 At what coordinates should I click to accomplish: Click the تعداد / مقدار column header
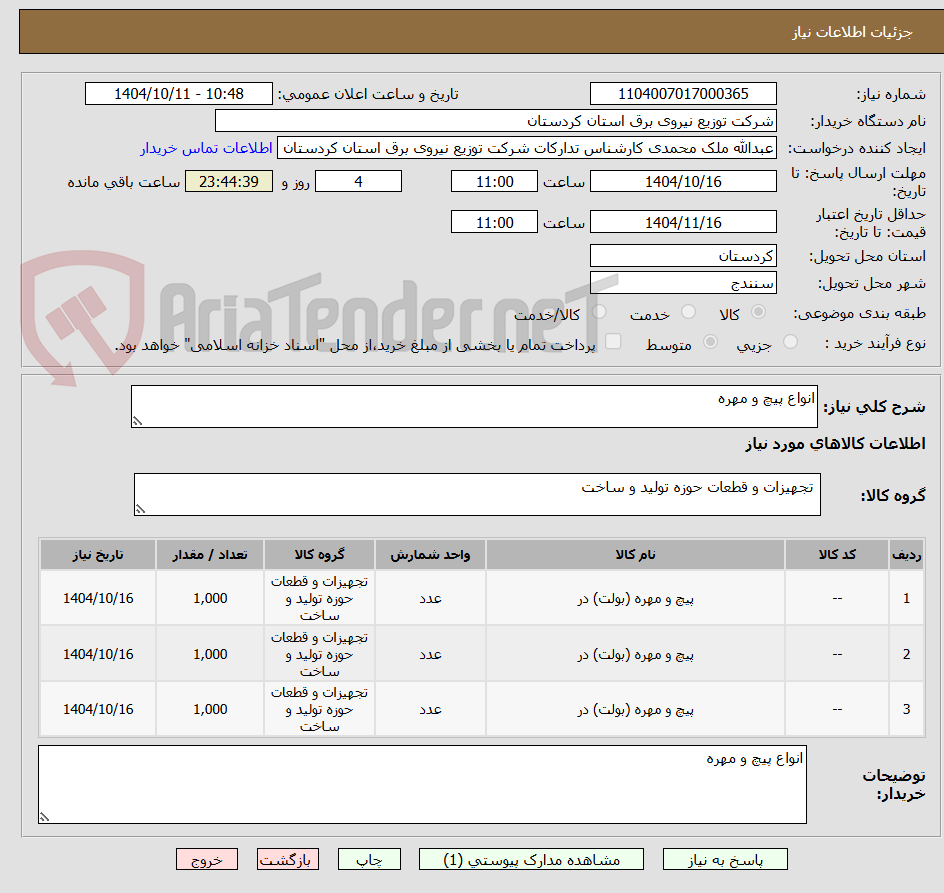(210, 555)
